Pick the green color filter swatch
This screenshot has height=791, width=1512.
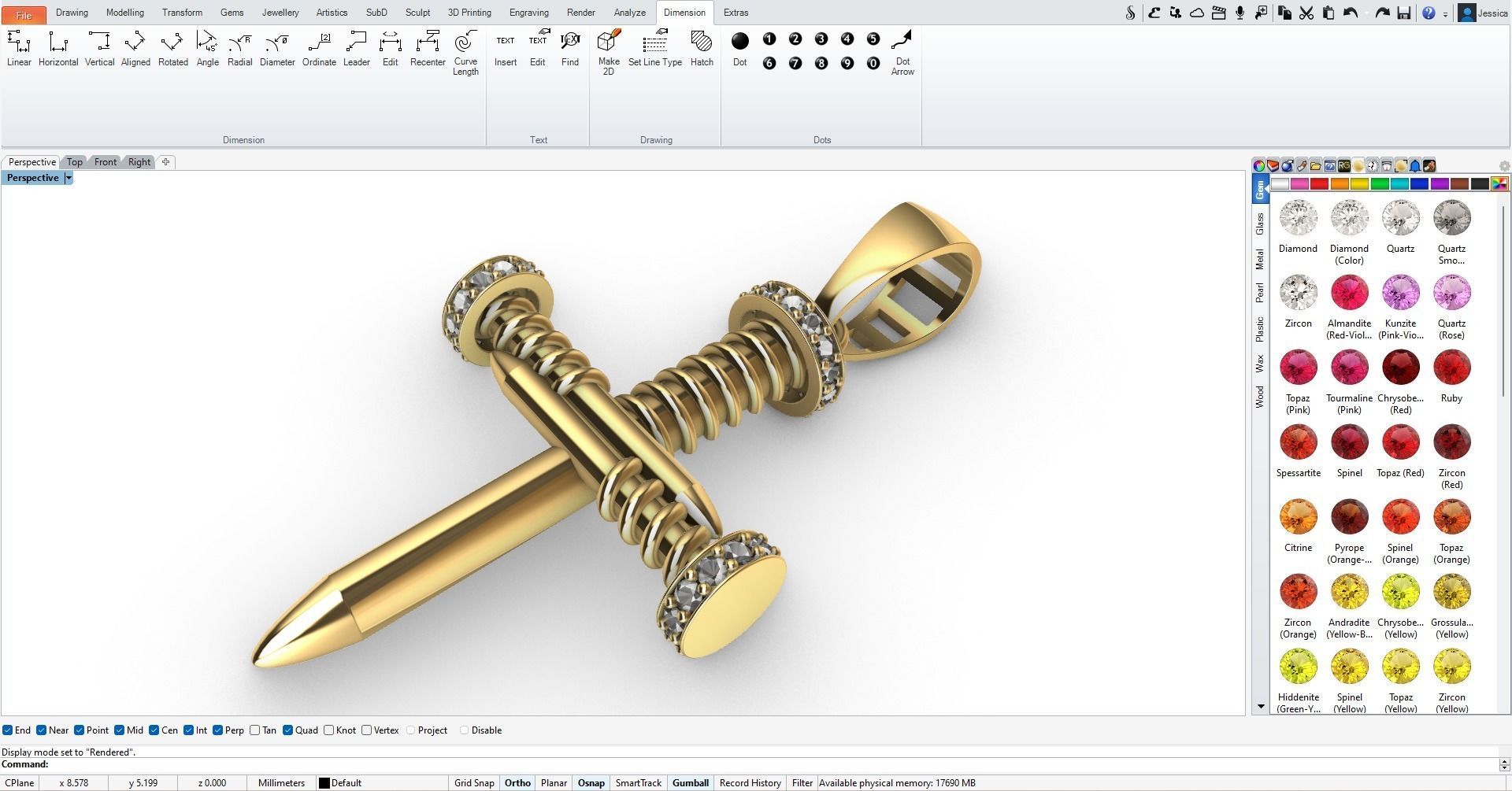coord(1379,184)
